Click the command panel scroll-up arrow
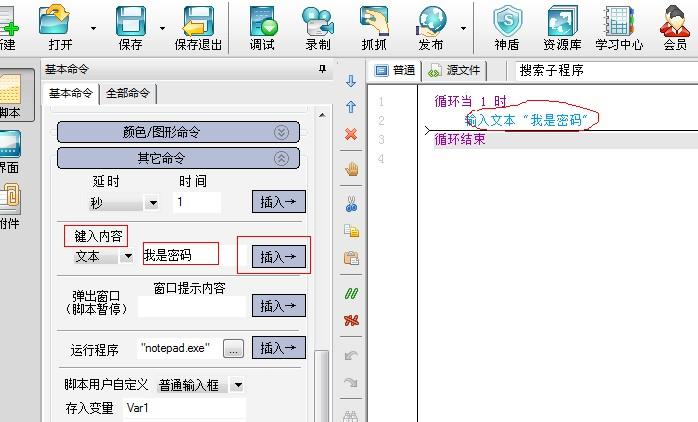Screen dimensions: 698x422 [322, 115]
